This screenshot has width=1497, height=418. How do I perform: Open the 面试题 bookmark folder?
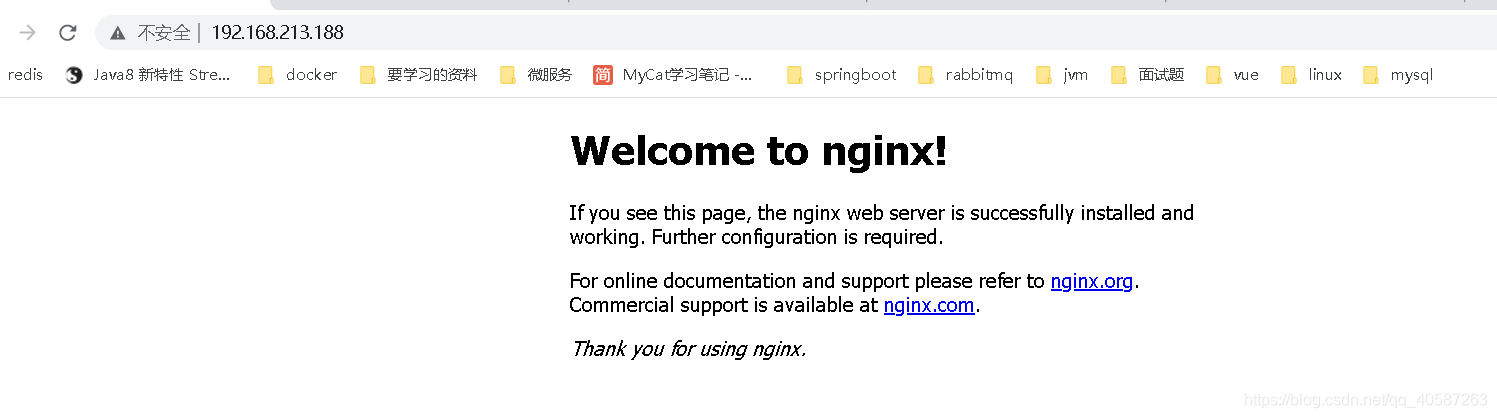tap(1148, 74)
